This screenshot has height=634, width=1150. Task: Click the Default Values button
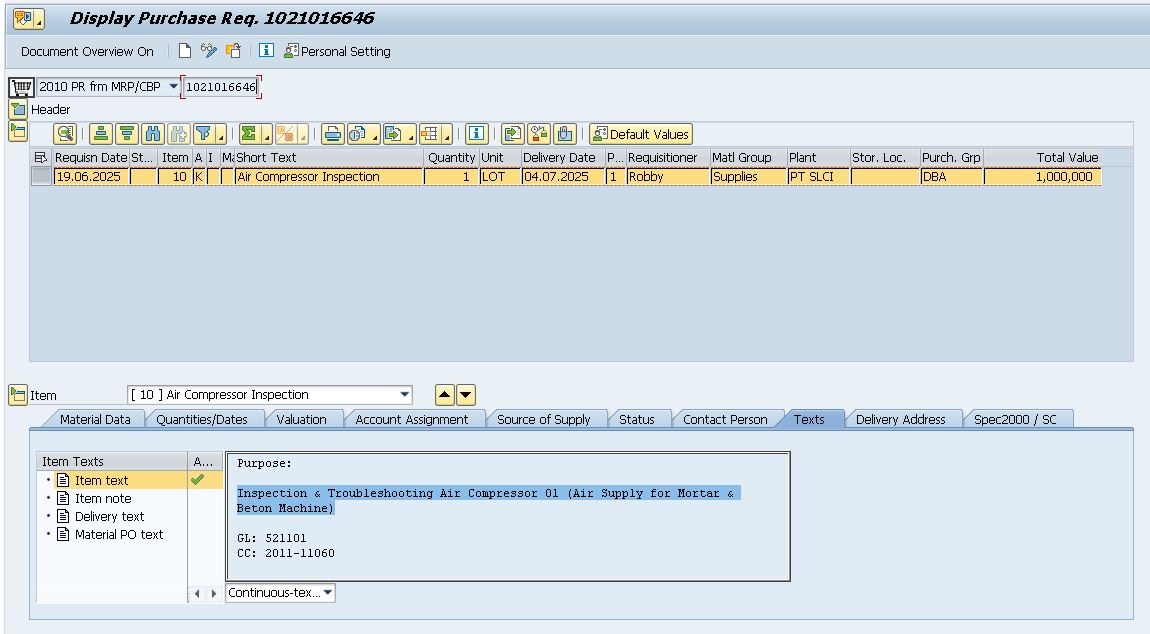[x=641, y=134]
